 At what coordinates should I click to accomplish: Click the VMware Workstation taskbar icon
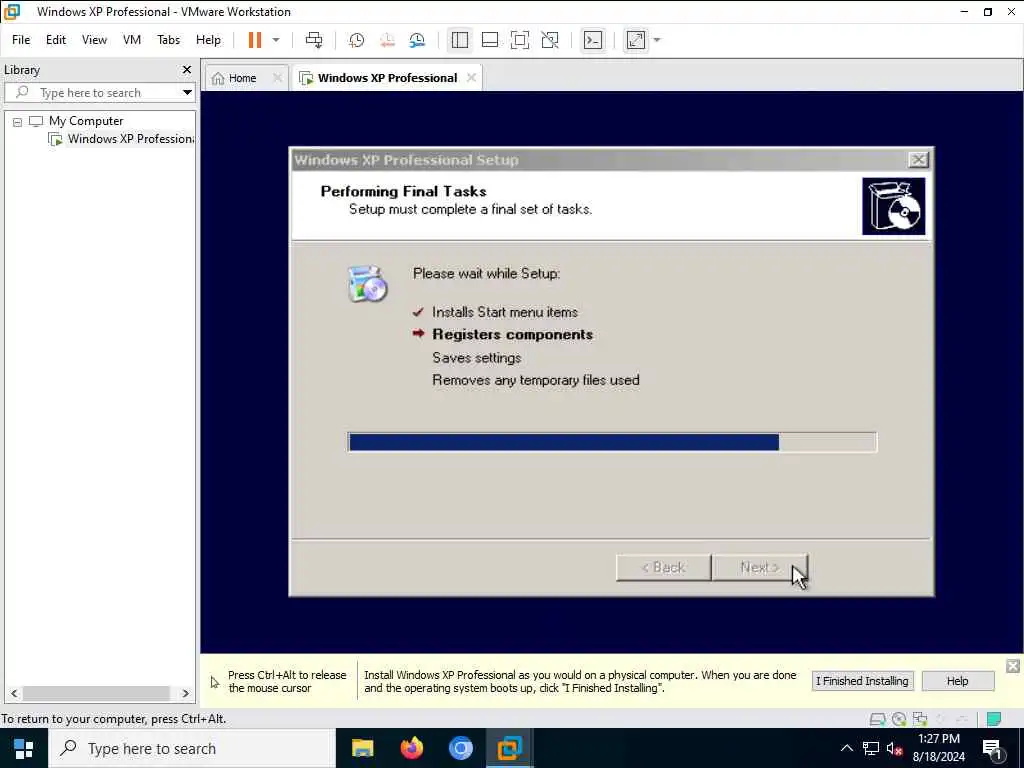pyautogui.click(x=509, y=748)
